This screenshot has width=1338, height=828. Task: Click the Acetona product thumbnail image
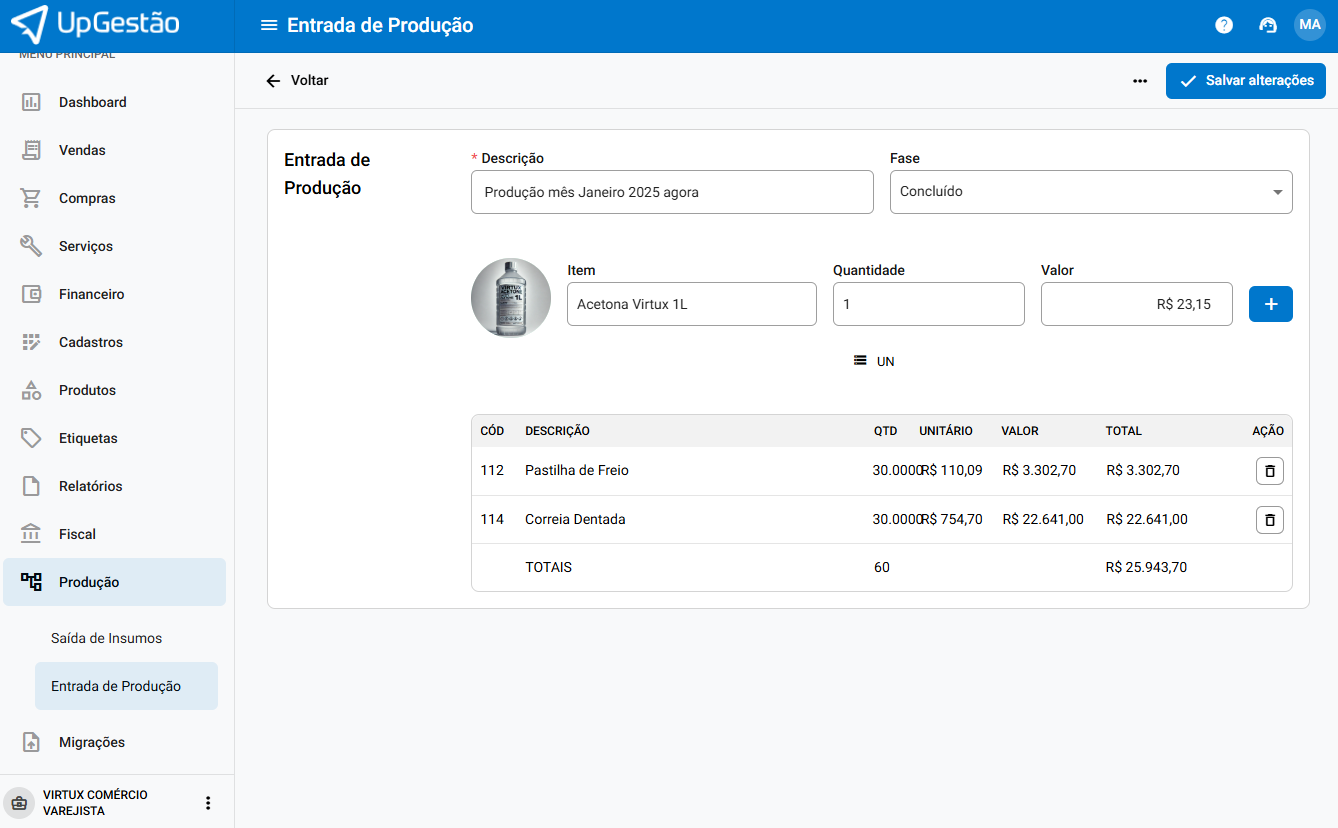pos(511,298)
